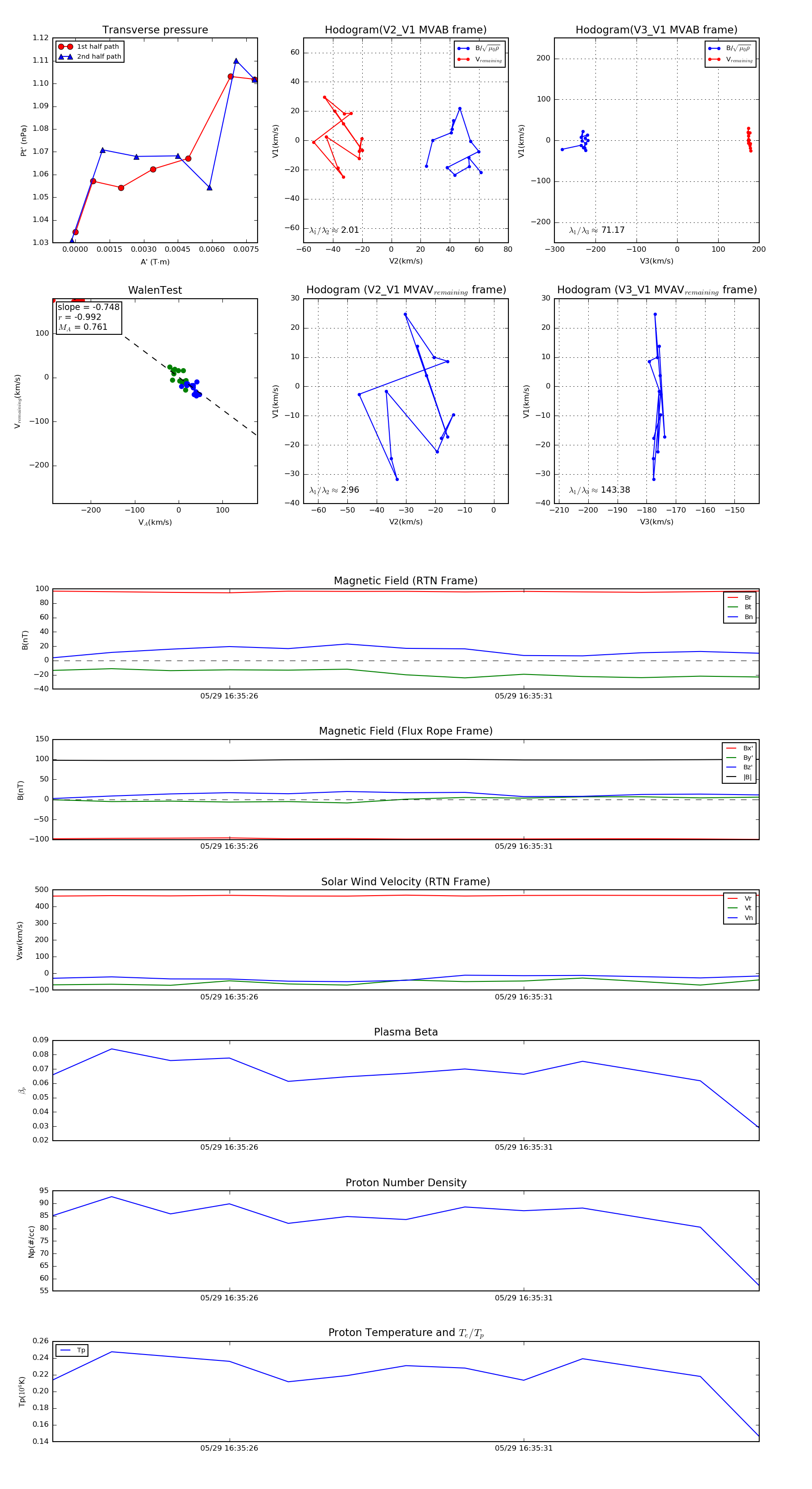This screenshot has height=1489, width=812.
Task: Click the 'Hodogram (V2_V1 MVAV remaining frame)' title
Action: [x=406, y=290]
